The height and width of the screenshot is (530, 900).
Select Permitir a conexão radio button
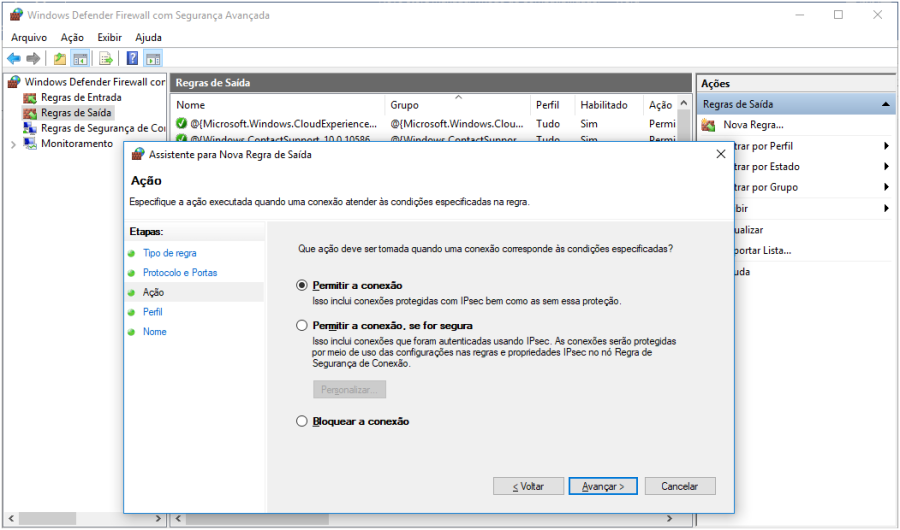[302, 285]
